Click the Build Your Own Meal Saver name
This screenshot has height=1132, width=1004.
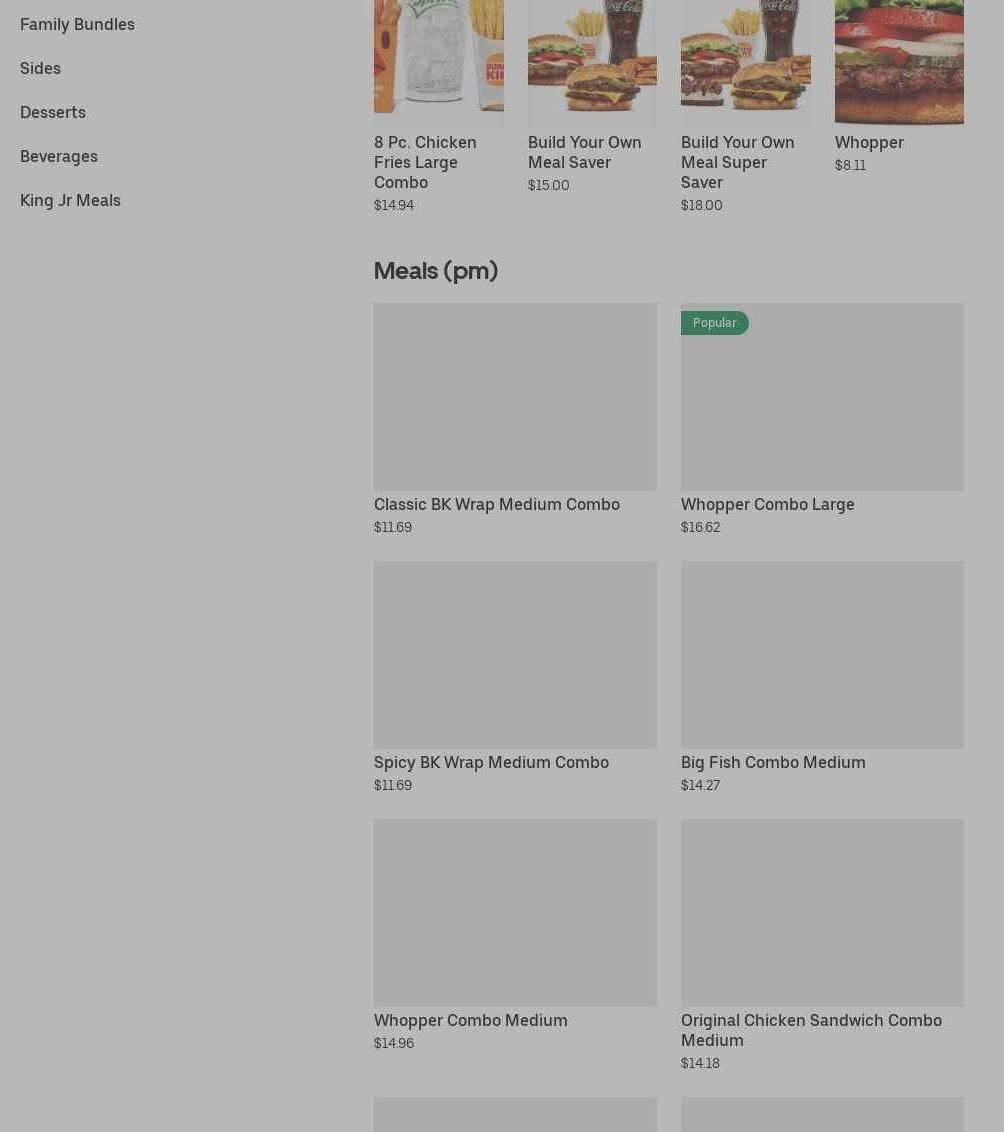[x=584, y=152]
